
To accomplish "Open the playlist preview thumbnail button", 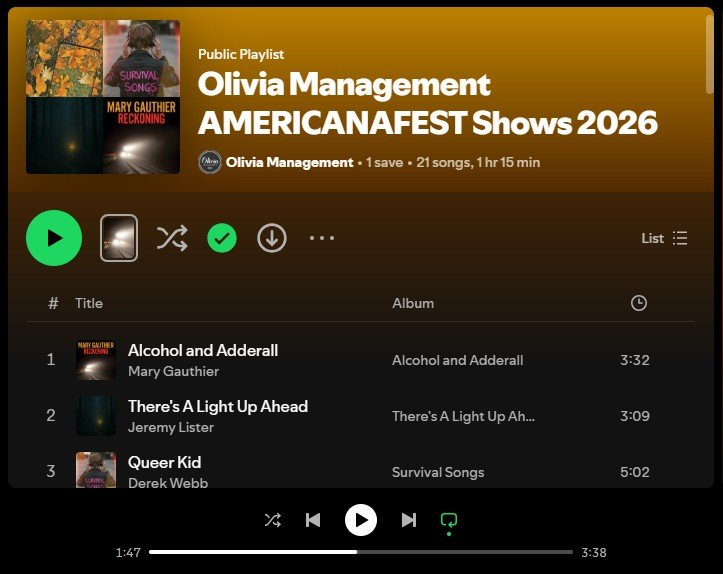I will point(119,238).
